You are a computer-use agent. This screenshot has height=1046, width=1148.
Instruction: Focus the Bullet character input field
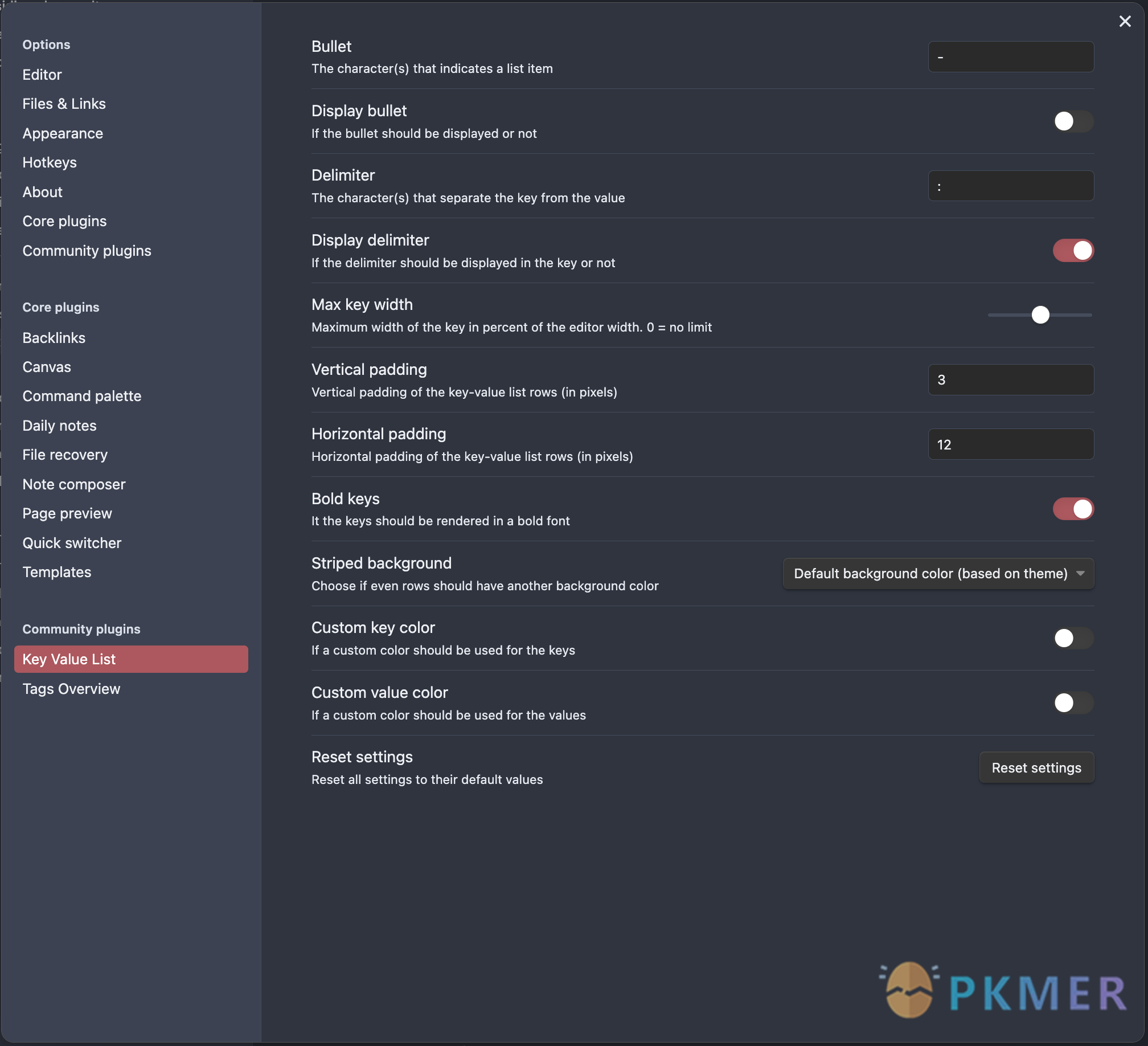tap(1010, 56)
